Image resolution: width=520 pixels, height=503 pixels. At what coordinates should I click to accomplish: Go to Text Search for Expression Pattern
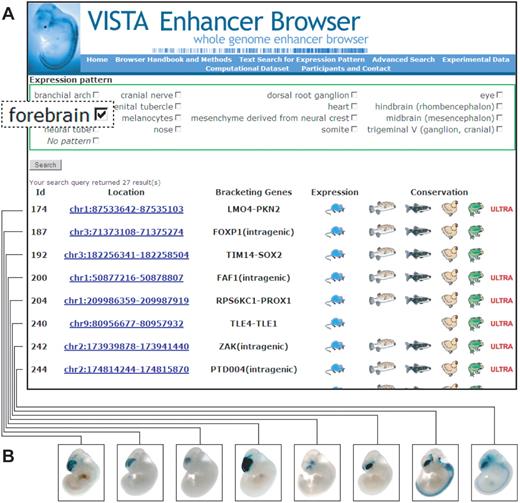[302, 60]
